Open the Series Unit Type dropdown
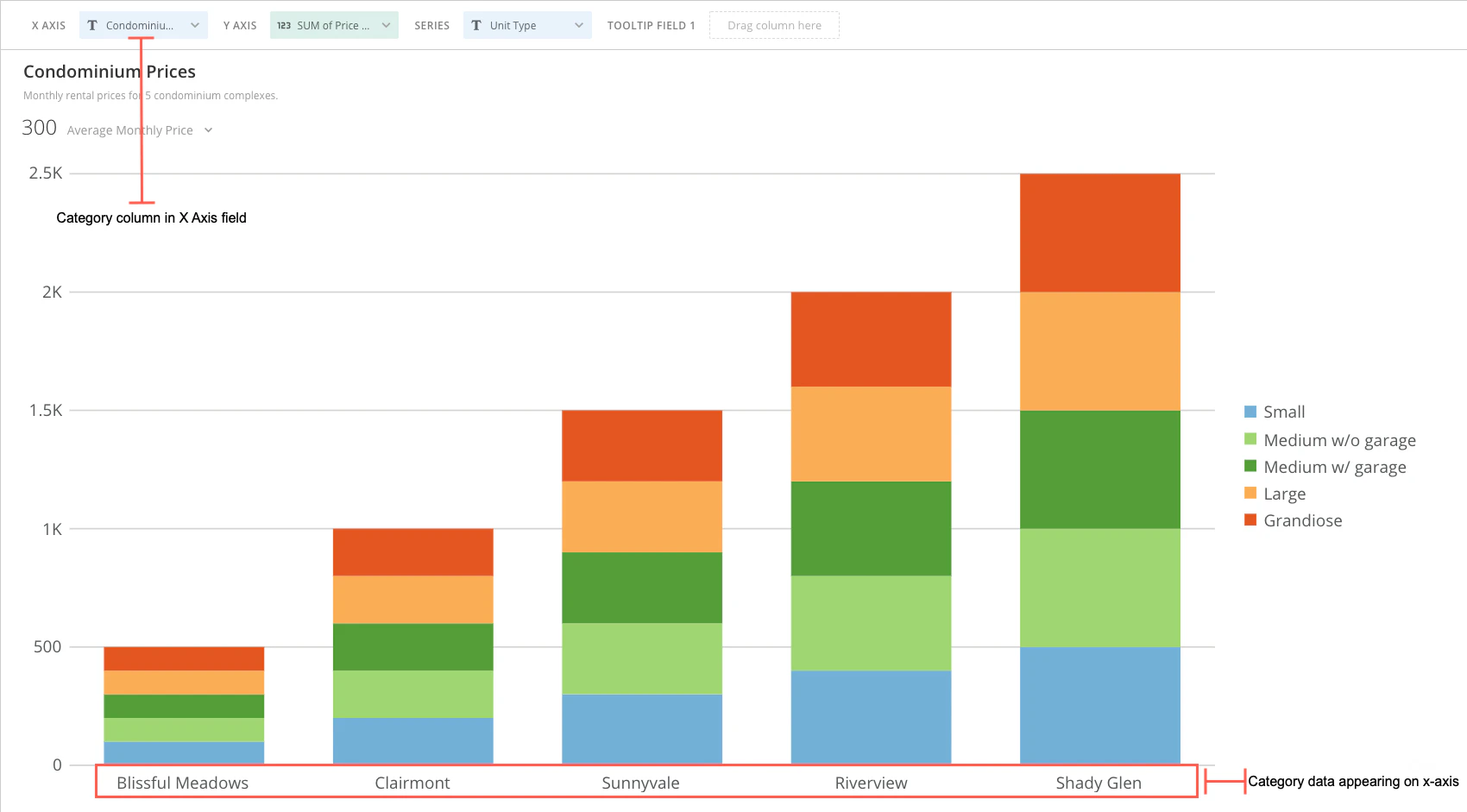The width and height of the screenshot is (1467, 812). coord(527,25)
